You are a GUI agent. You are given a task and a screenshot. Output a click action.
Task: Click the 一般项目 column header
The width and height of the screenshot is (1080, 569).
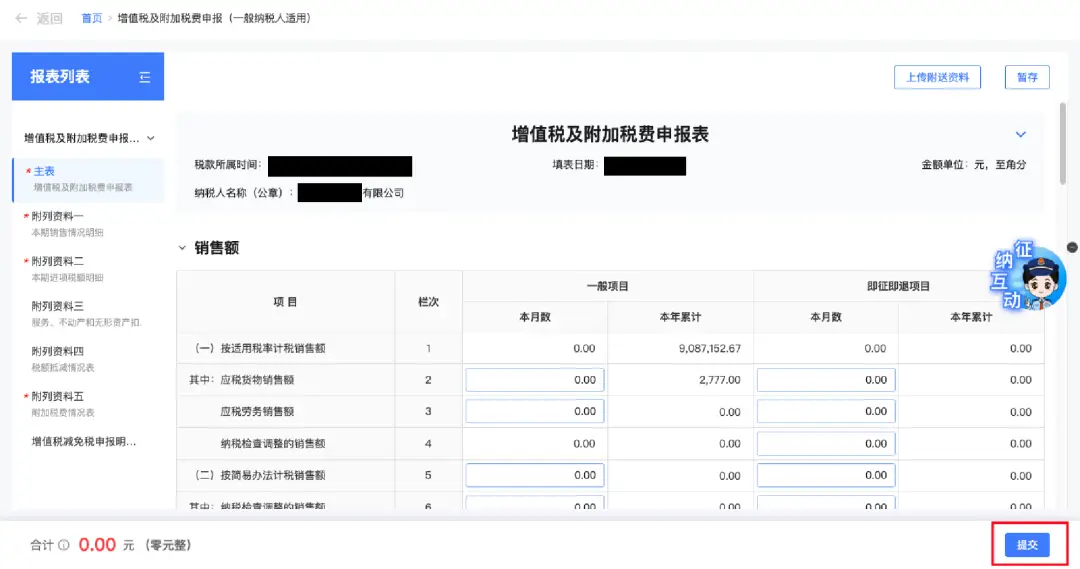tap(608, 286)
